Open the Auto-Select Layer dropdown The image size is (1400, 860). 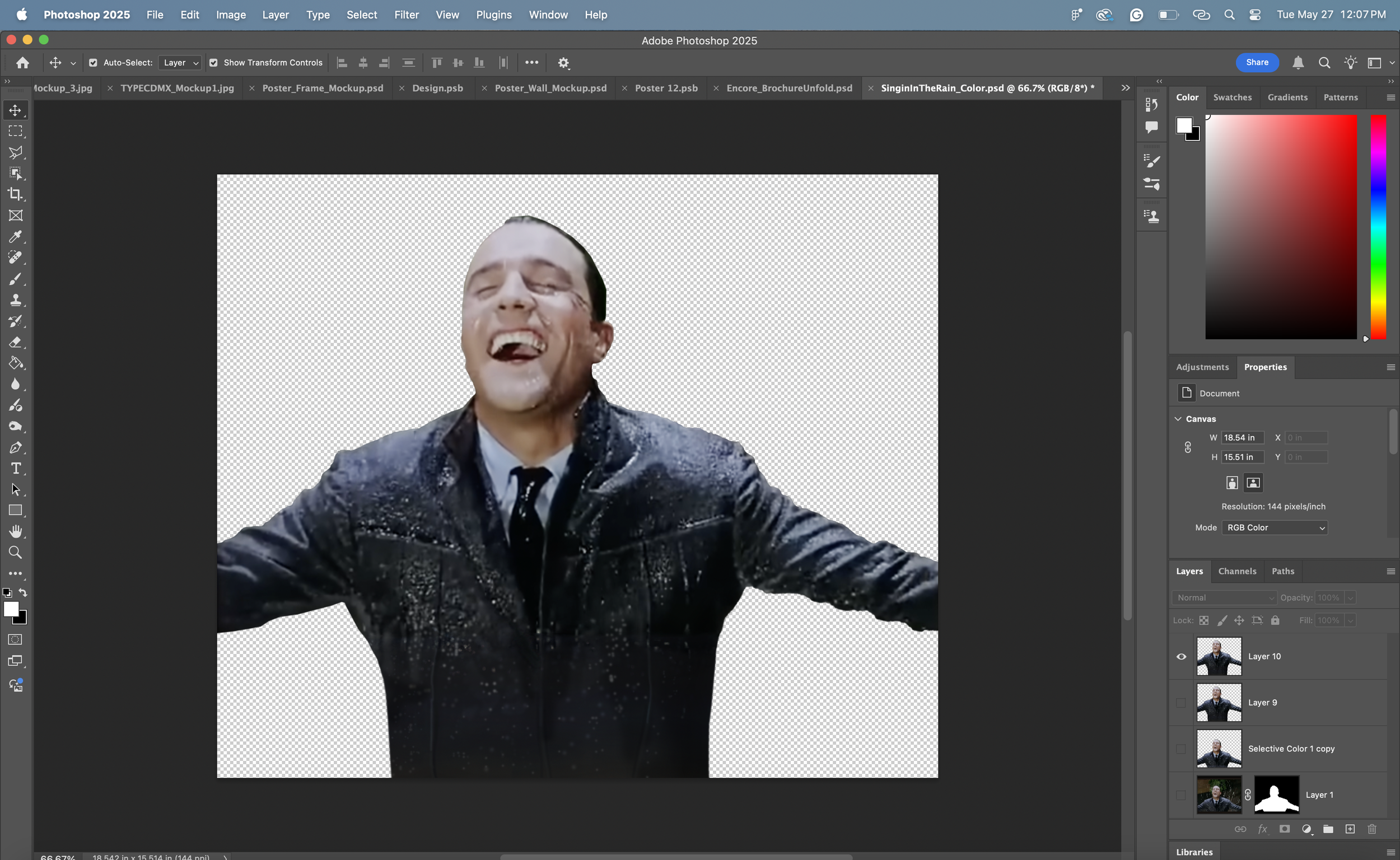180,63
